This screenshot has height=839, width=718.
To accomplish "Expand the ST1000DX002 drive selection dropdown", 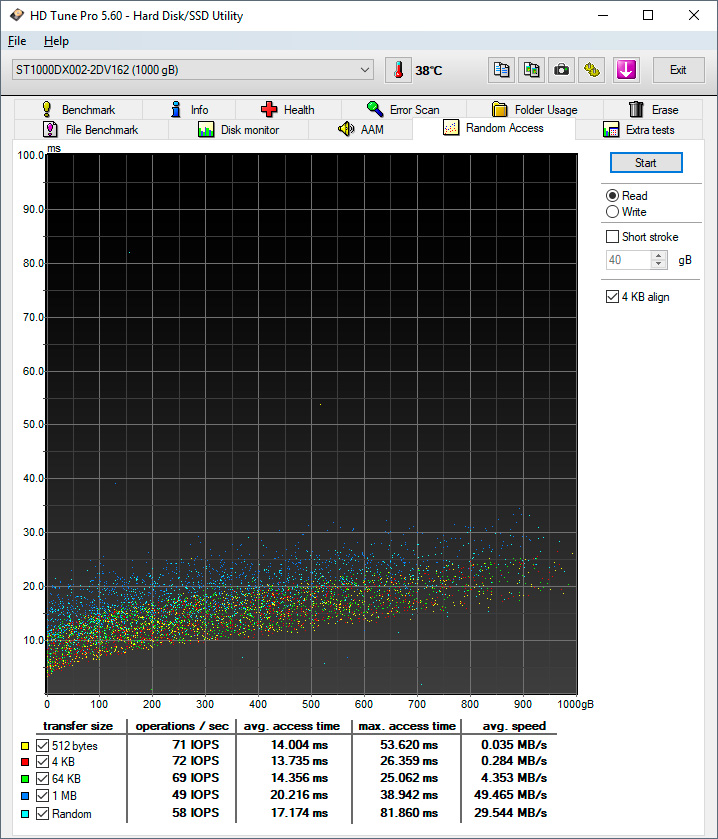I will tap(365, 70).
